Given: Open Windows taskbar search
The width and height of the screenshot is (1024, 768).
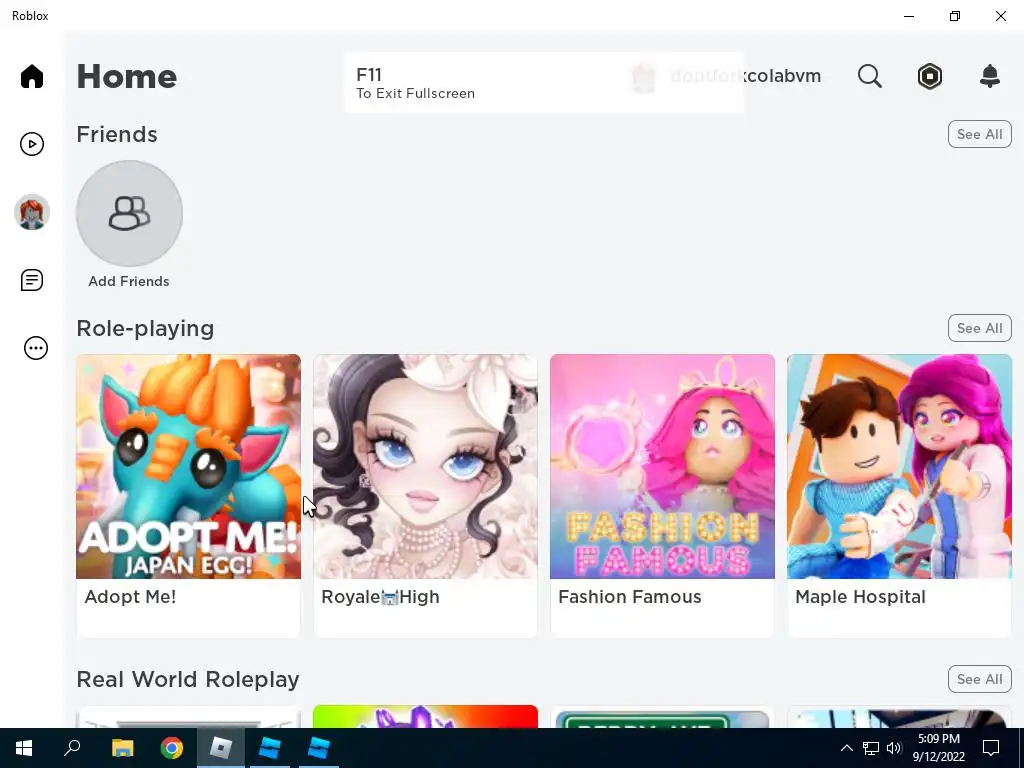Looking at the screenshot, I should (x=72, y=748).
